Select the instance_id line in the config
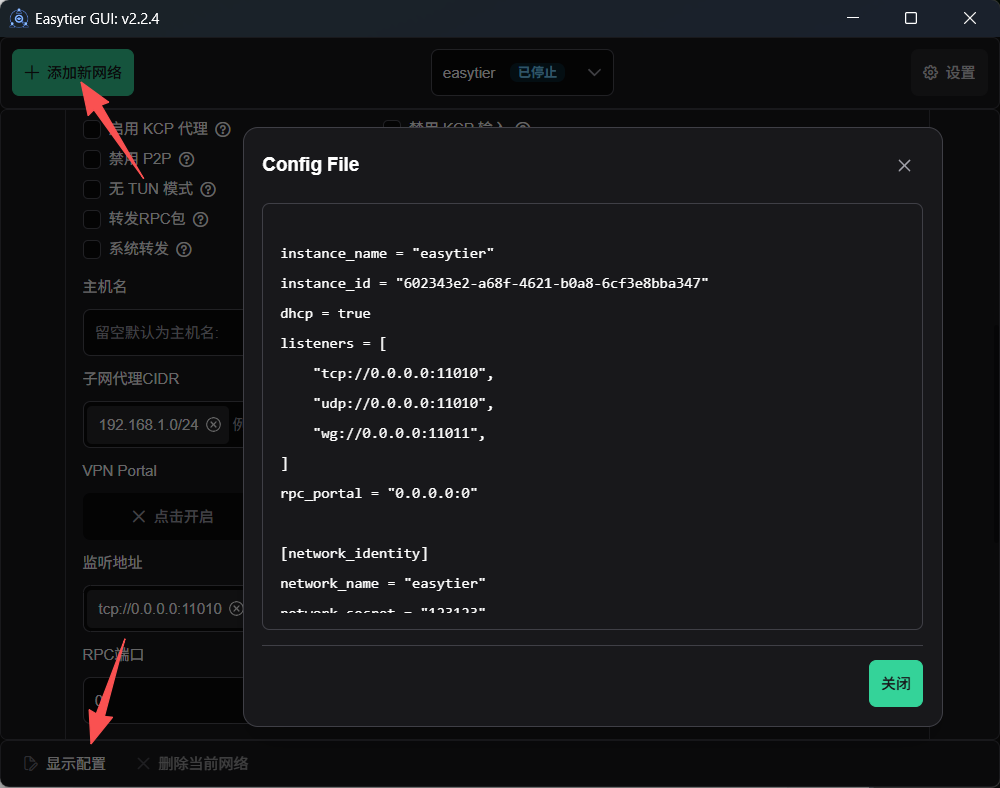 tap(494, 283)
